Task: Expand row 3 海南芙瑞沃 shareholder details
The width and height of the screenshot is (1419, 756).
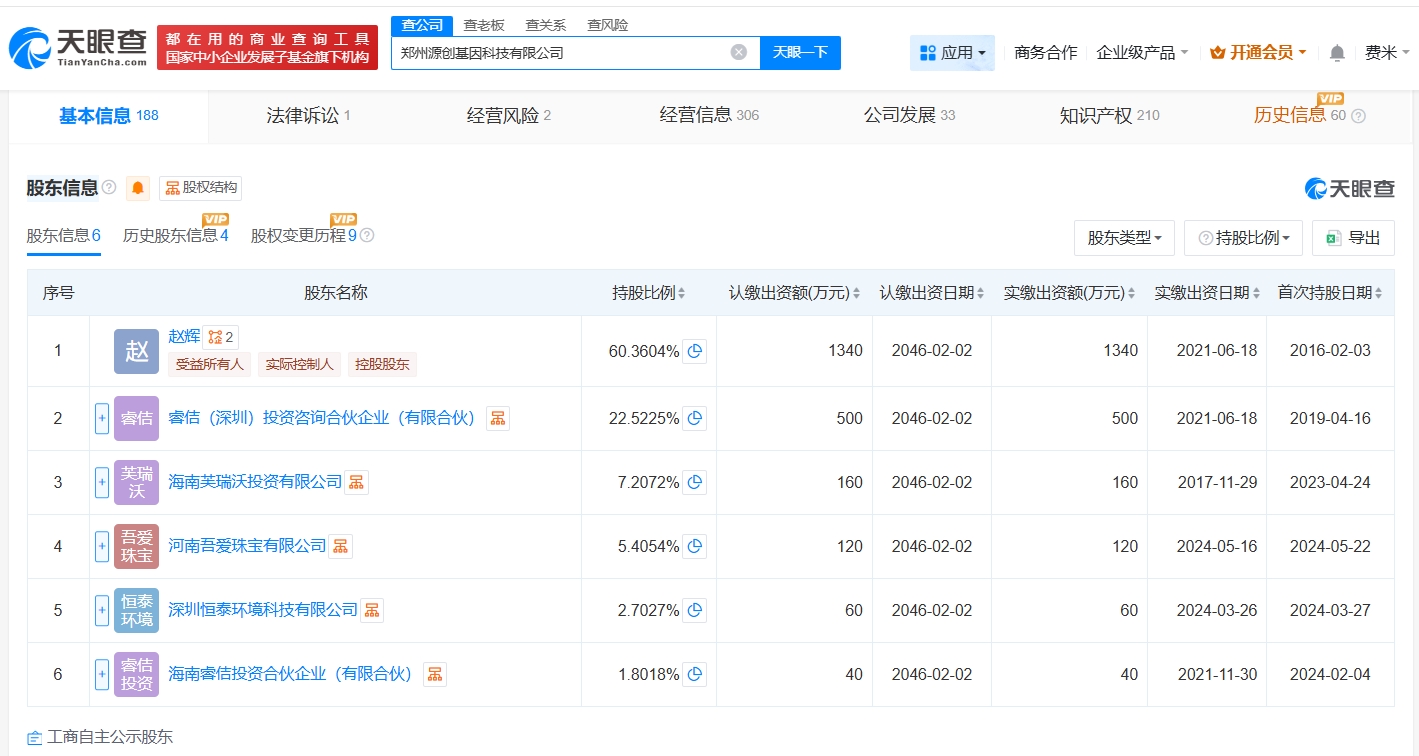Action: tap(102, 482)
